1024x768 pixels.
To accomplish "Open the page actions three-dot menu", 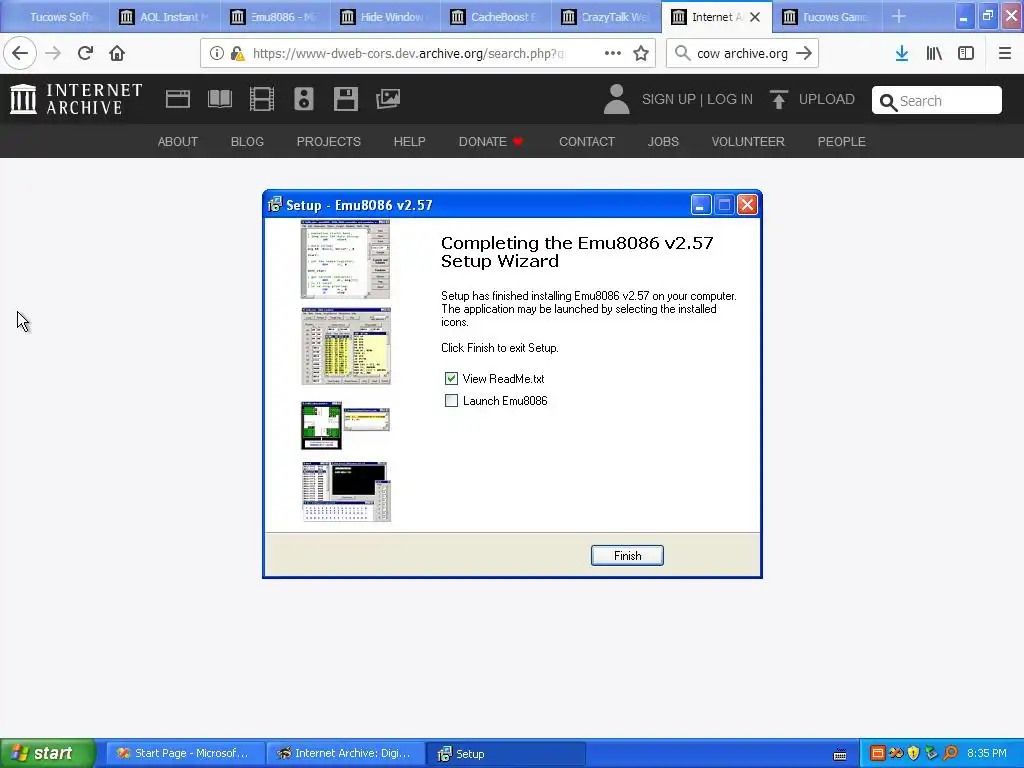I will pos(613,54).
